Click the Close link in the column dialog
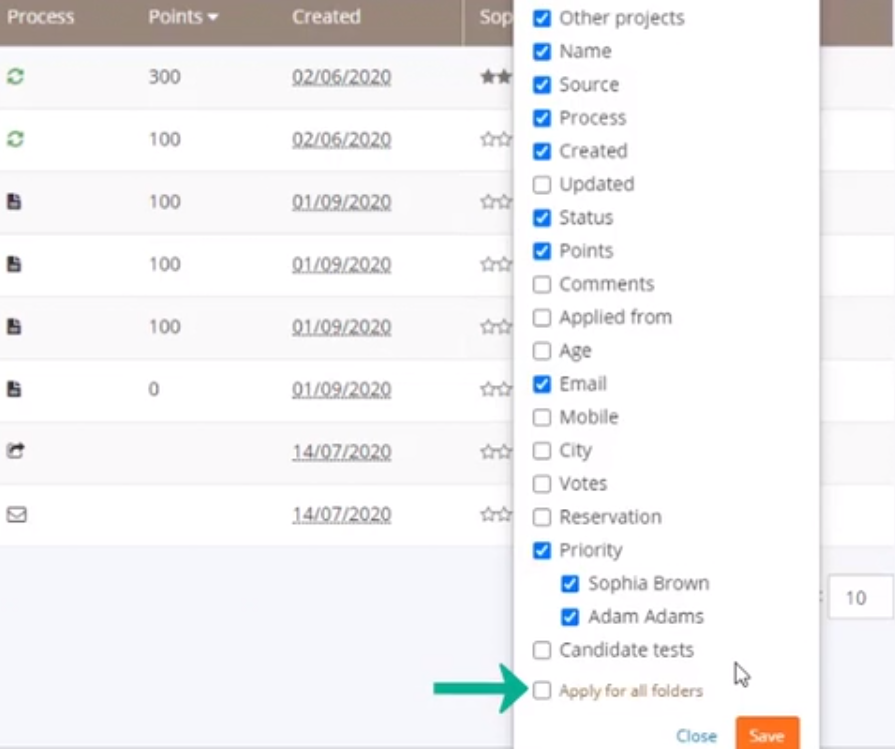 (696, 735)
